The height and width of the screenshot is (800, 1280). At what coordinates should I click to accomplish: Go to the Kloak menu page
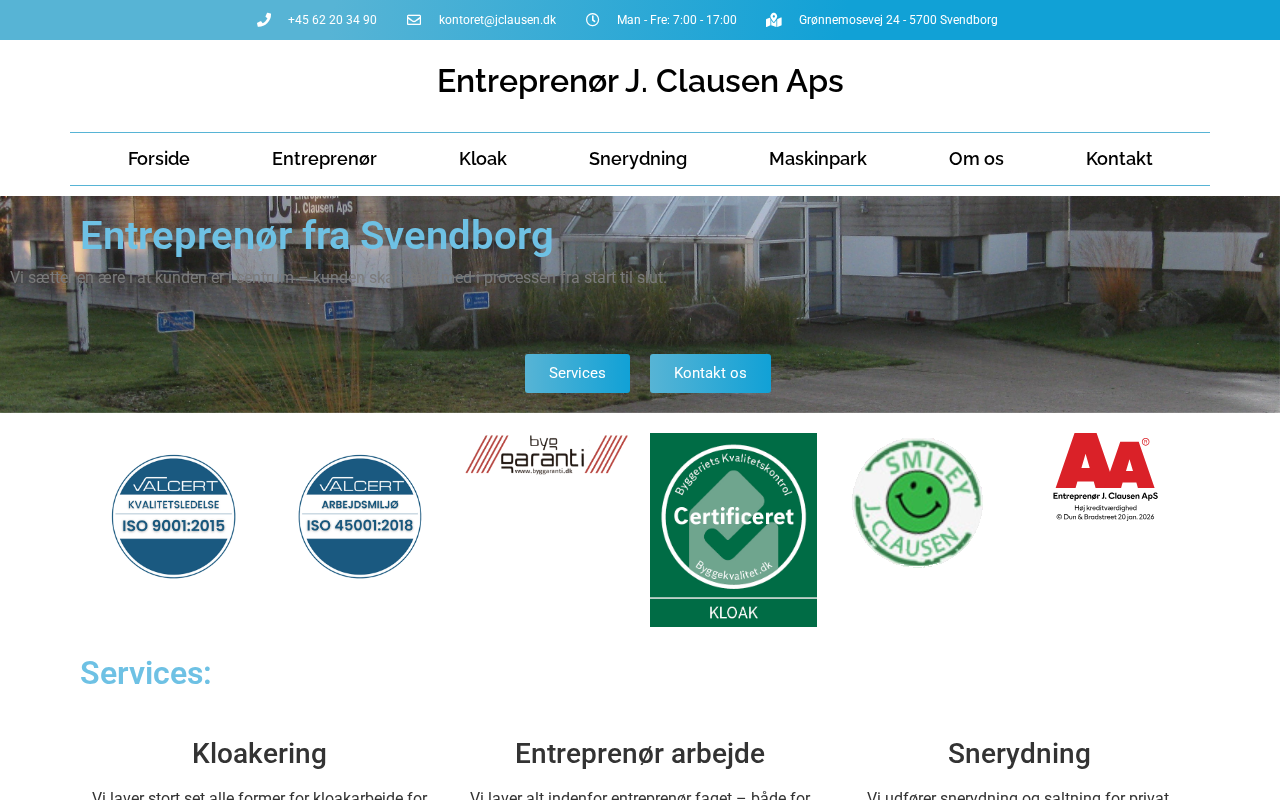click(483, 159)
